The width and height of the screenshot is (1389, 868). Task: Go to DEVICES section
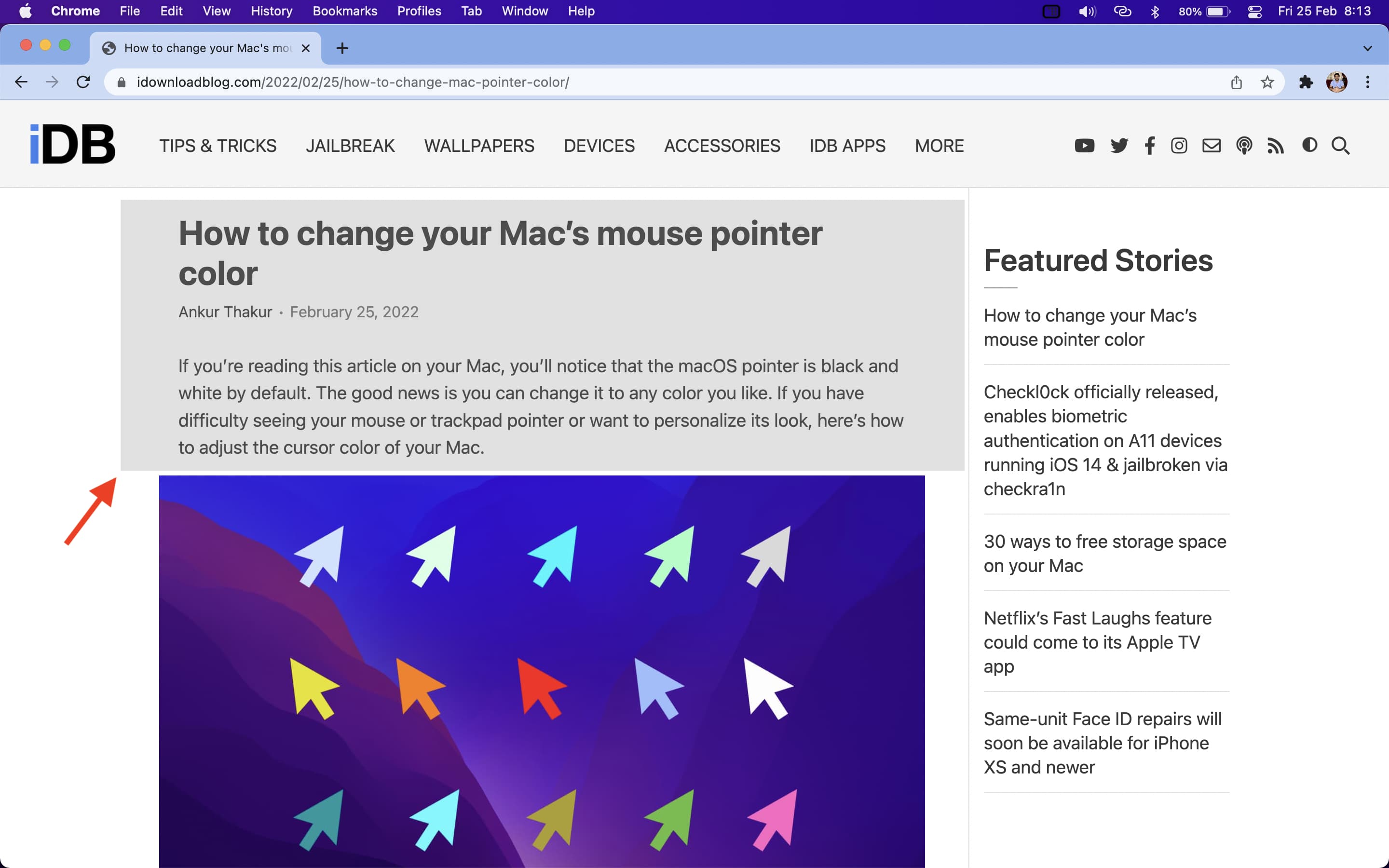599,146
